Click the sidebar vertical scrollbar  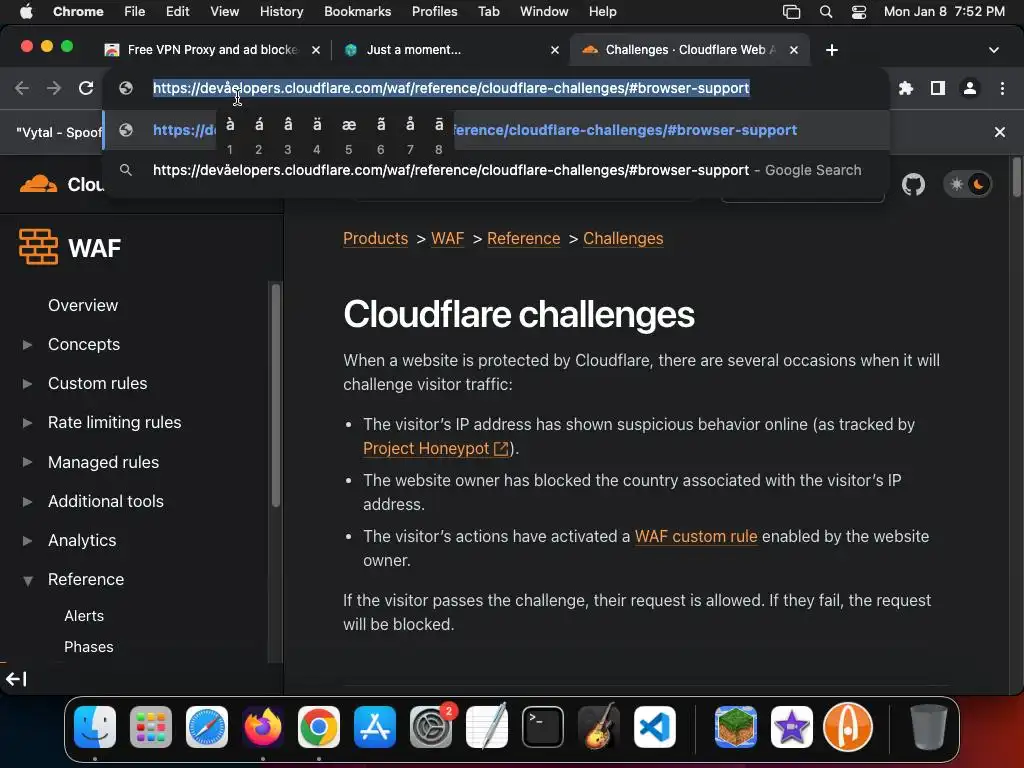tap(276, 395)
